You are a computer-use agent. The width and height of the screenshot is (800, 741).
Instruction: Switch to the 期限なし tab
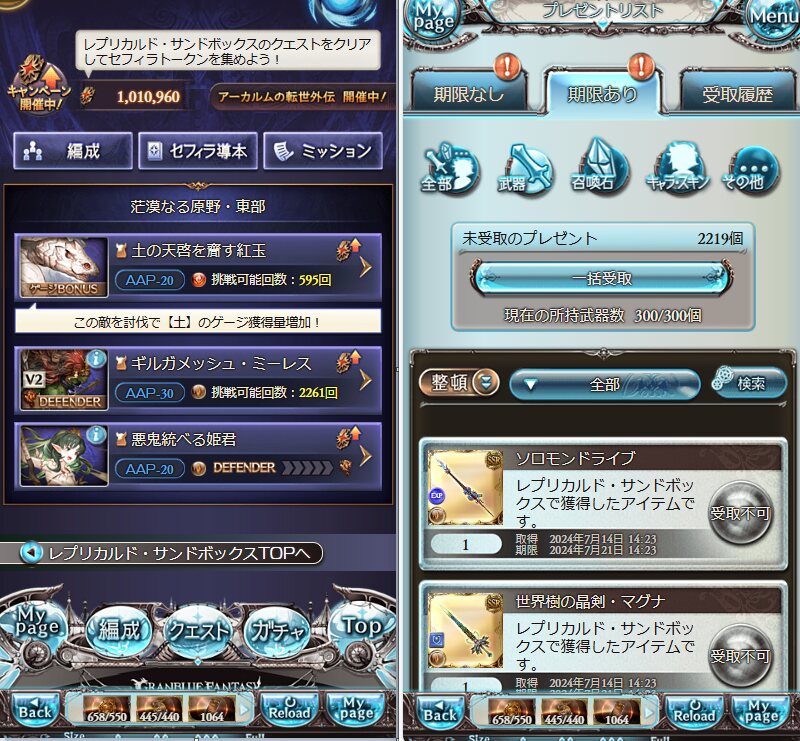click(469, 92)
